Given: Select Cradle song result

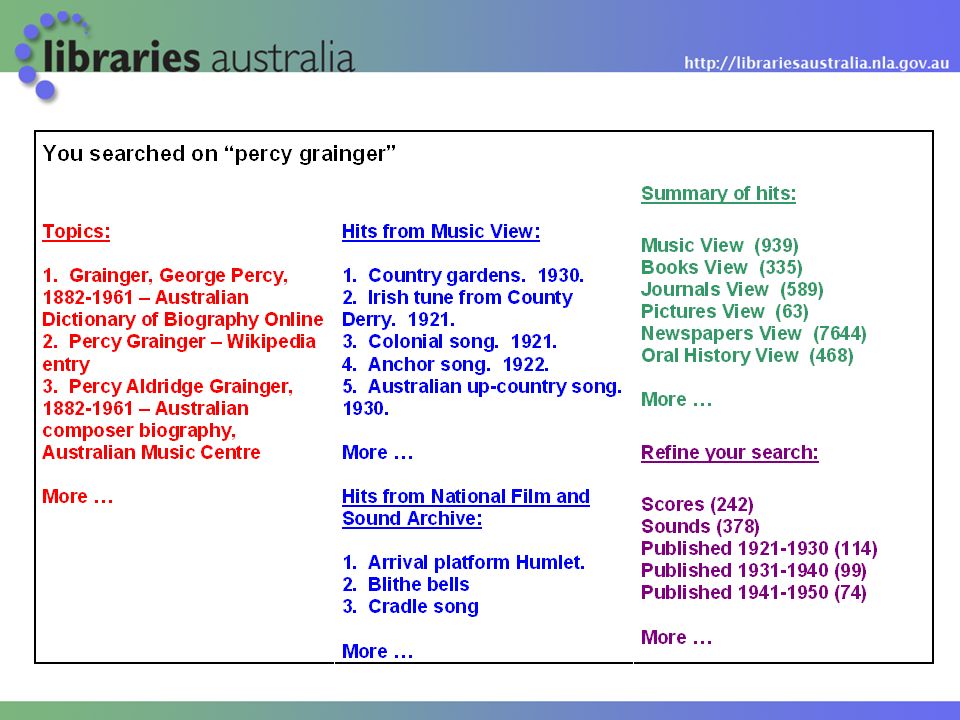Looking at the screenshot, I should point(410,606).
